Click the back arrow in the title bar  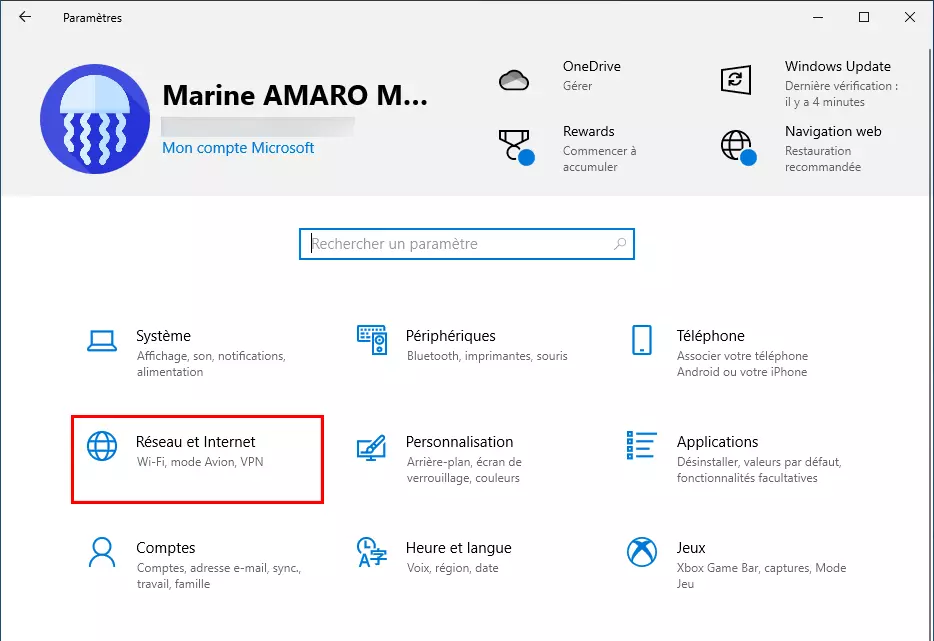(x=24, y=17)
